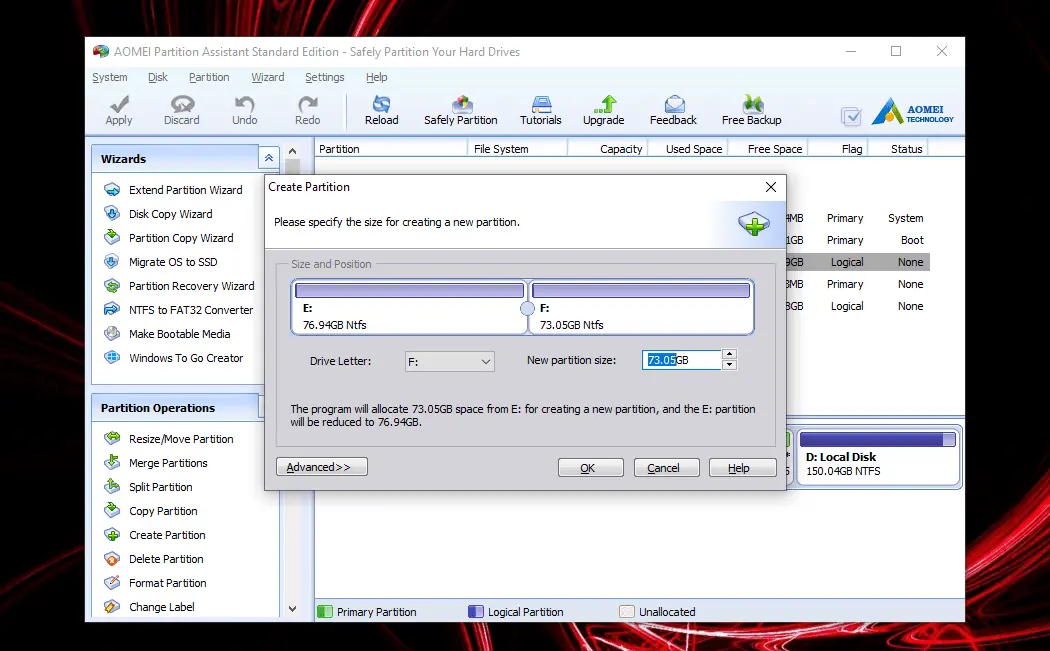Open Feedback envelope icon

tap(674, 104)
